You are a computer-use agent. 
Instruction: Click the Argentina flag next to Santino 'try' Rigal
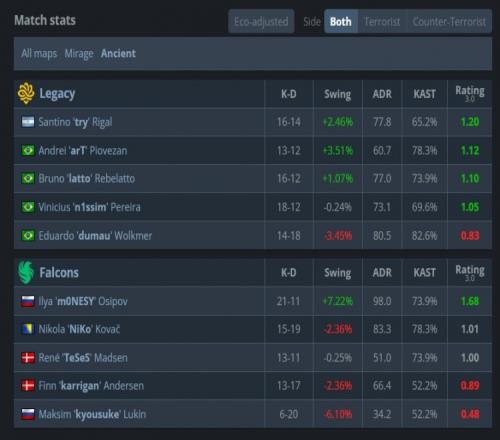(28, 122)
